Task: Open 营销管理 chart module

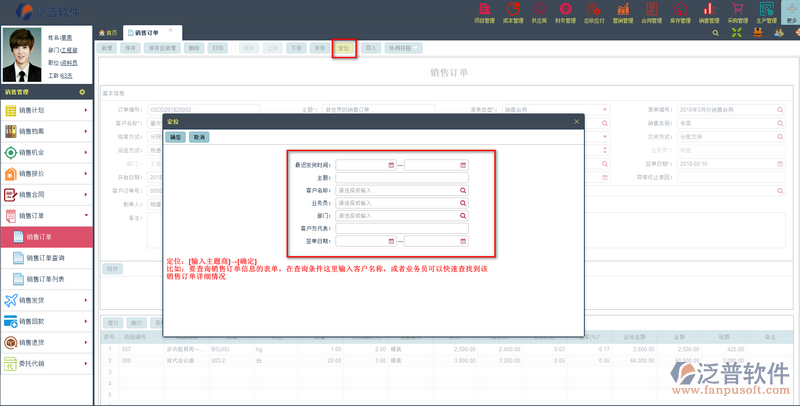Action: [622, 13]
